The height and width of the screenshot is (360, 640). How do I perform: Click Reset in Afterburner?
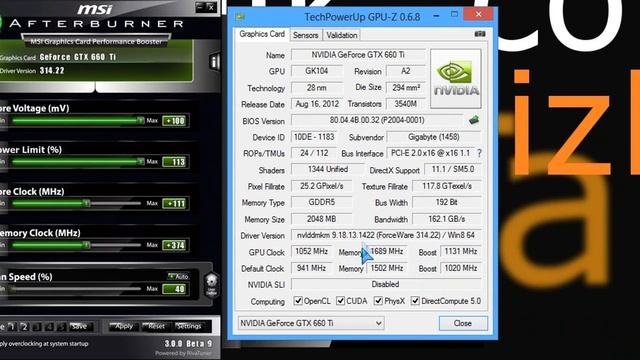(156, 327)
